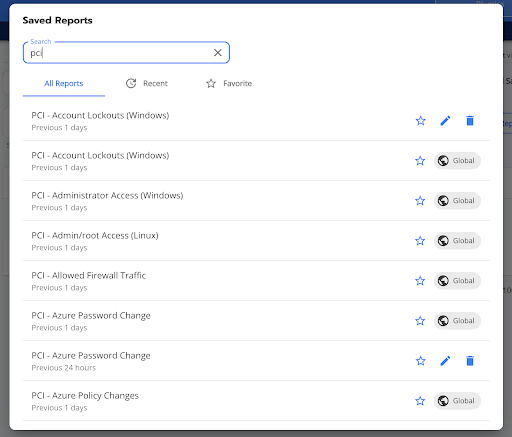Delete the first PCI - Account Lockouts report
This screenshot has height=437, width=512.
(x=470, y=121)
